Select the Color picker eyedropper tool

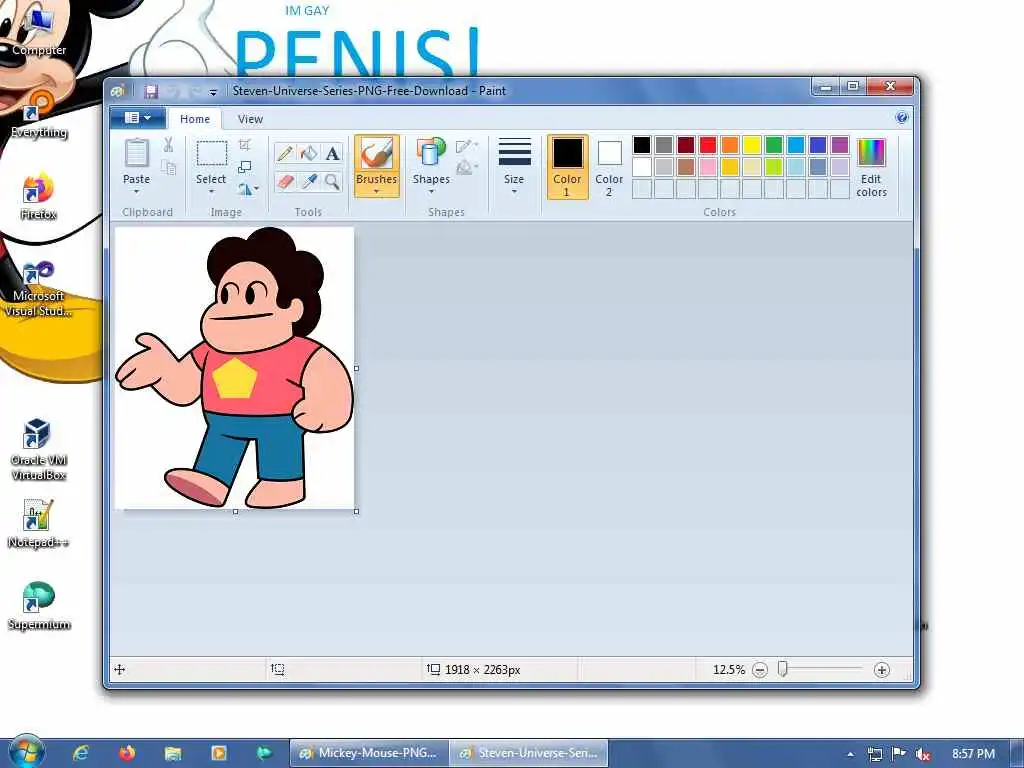click(x=308, y=181)
